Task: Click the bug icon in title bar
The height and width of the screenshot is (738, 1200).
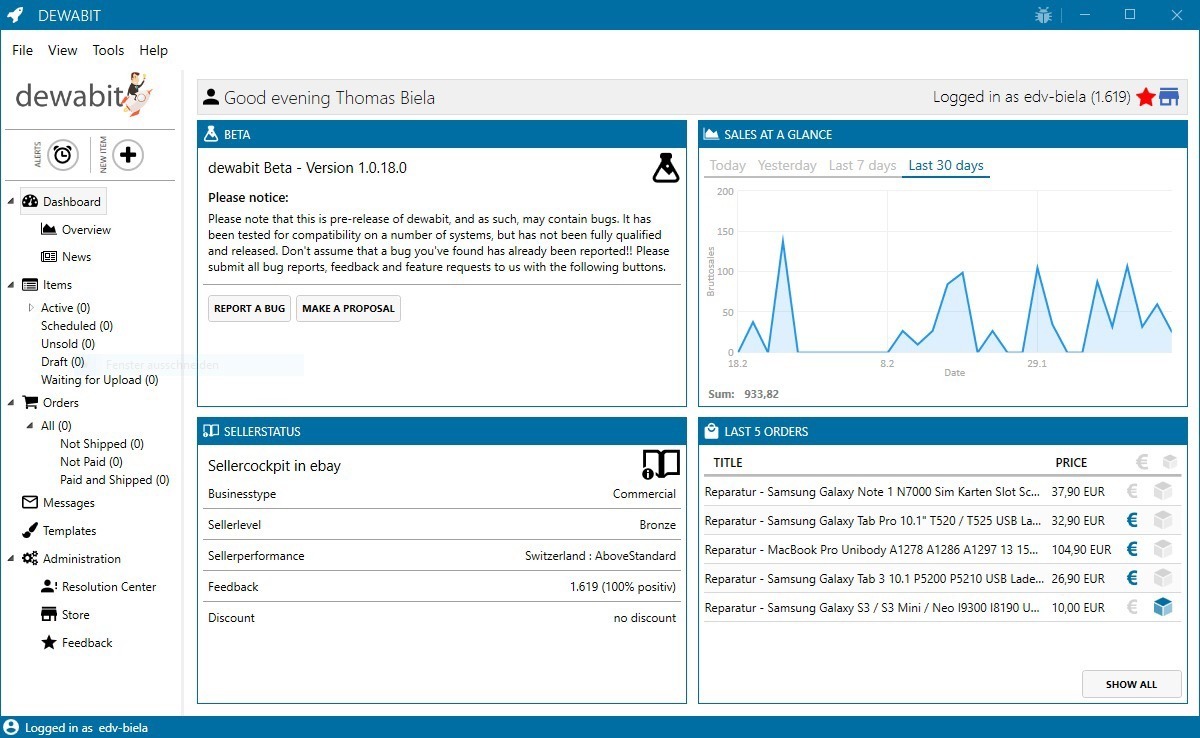Action: point(1044,15)
